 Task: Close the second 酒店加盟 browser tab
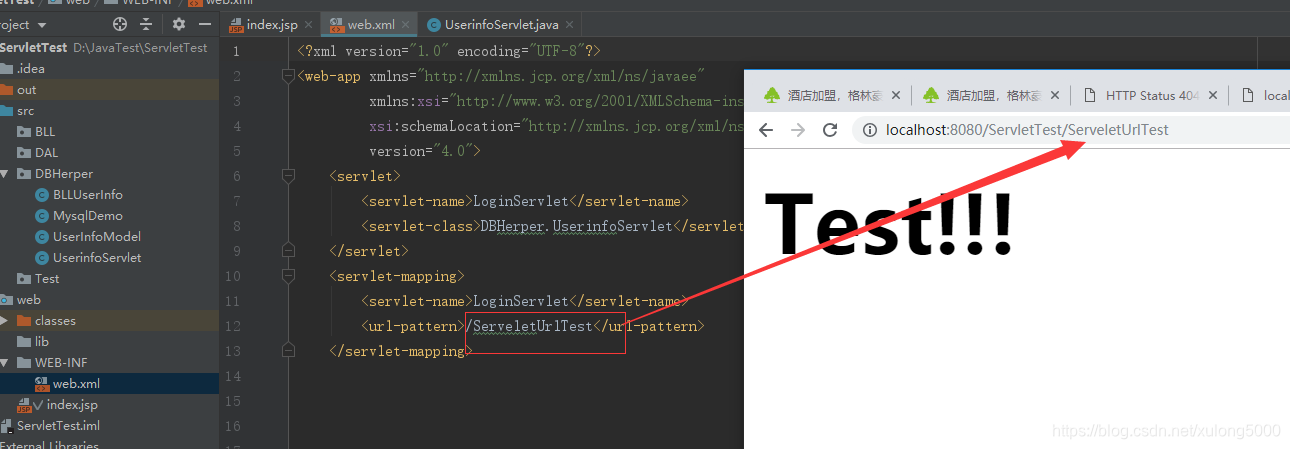[1054, 96]
